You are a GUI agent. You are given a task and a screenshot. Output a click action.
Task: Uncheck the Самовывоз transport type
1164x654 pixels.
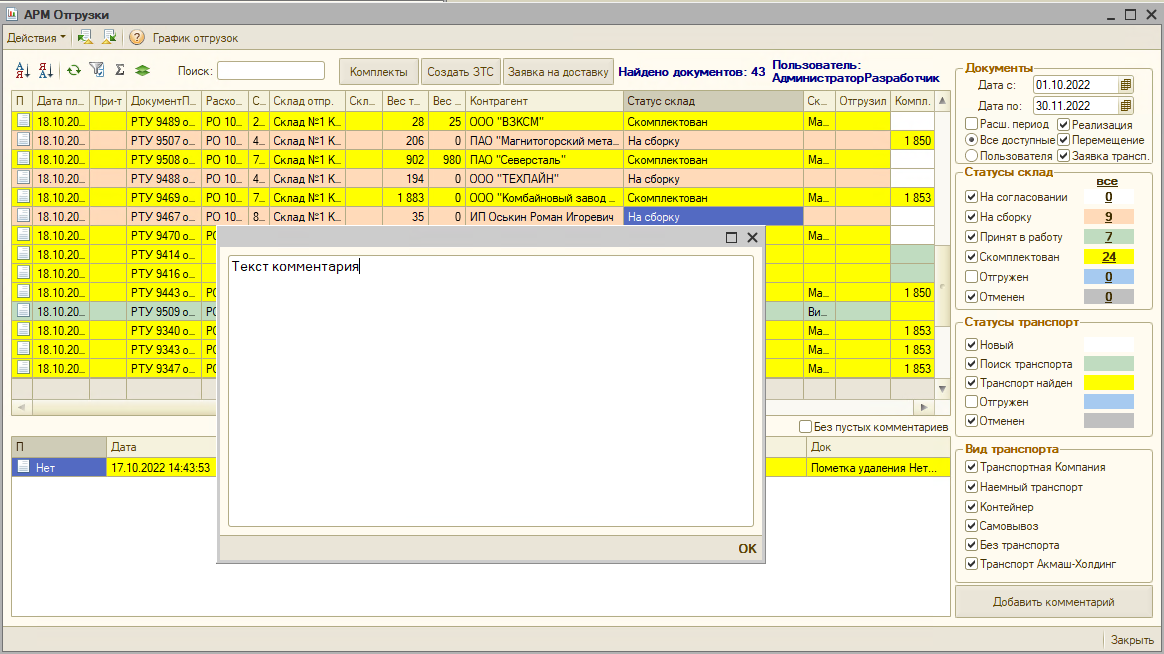971,526
